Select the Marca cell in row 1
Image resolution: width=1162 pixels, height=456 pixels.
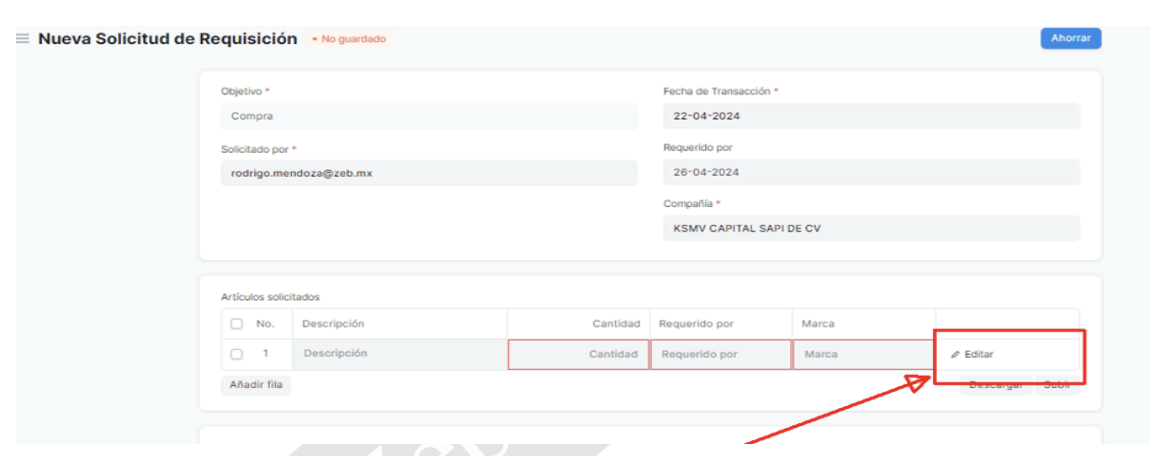(862, 354)
